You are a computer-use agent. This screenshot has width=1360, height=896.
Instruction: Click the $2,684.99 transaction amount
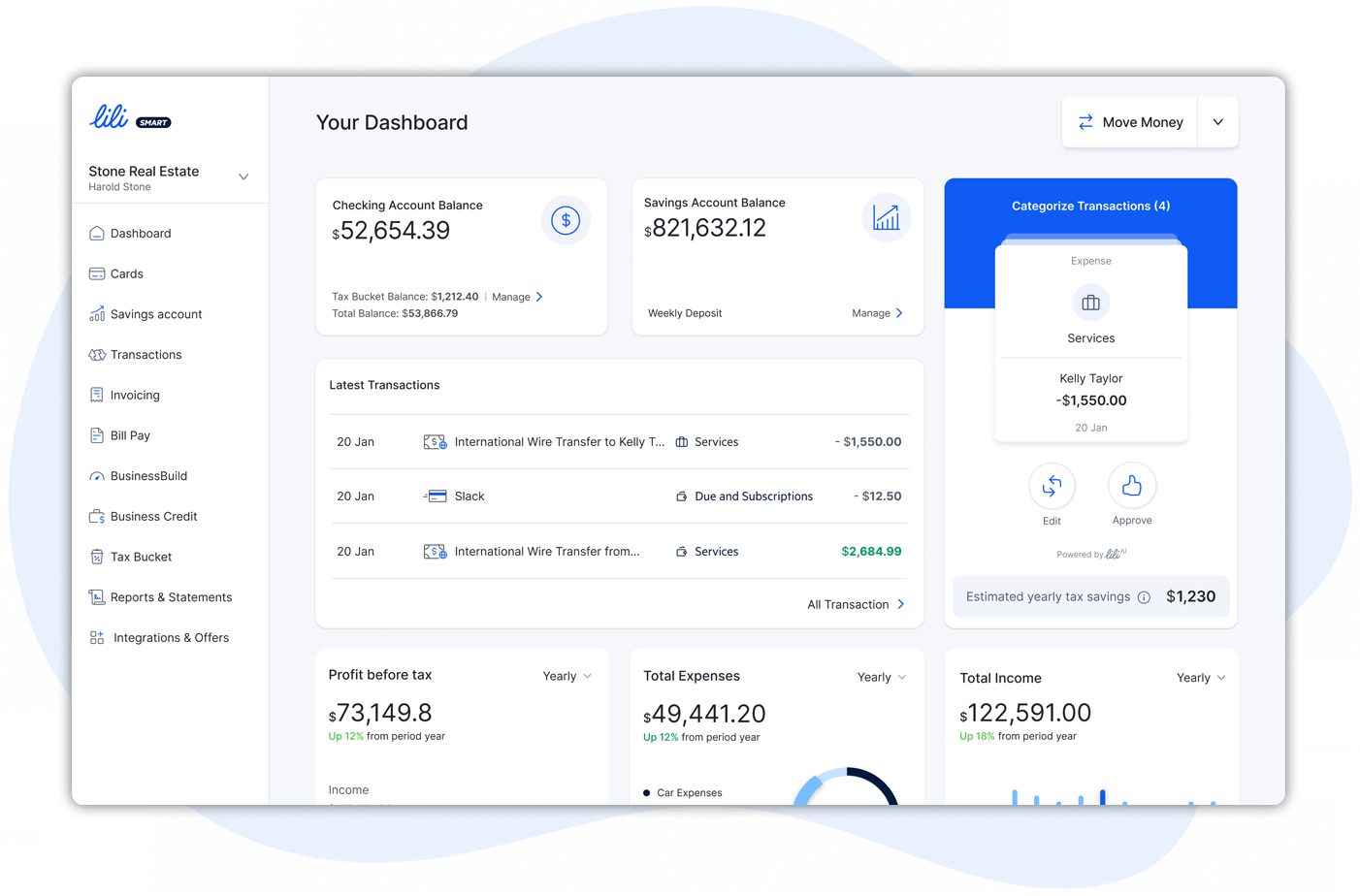(x=871, y=552)
